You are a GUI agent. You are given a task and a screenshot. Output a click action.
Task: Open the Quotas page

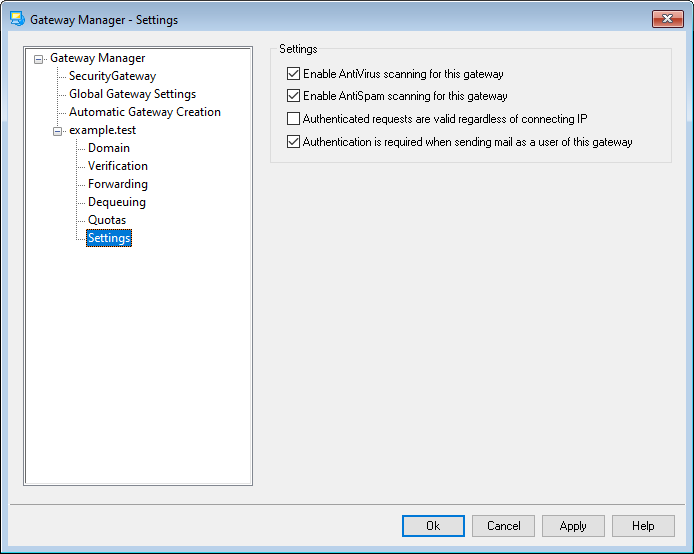coord(107,220)
